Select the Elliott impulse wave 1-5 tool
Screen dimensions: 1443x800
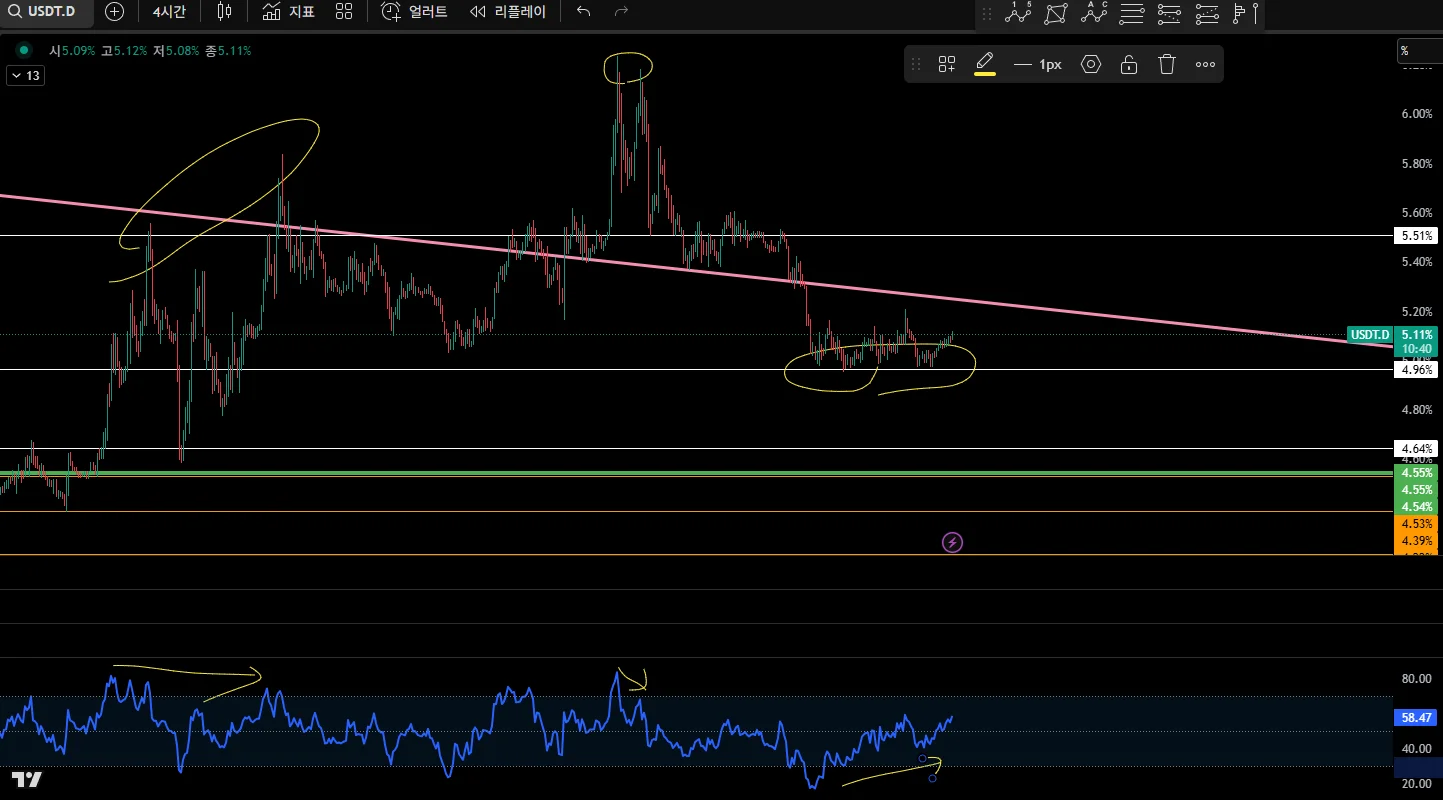coord(1018,13)
